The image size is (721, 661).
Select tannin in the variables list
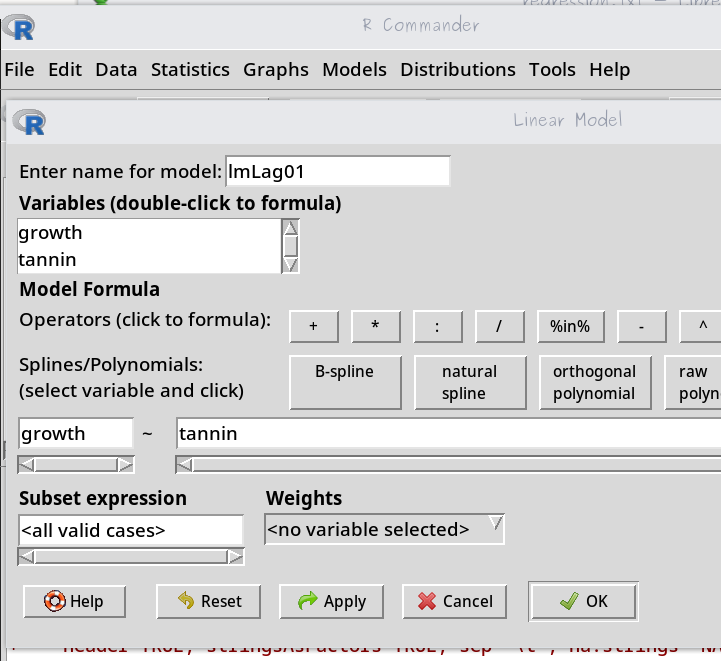coord(48,260)
